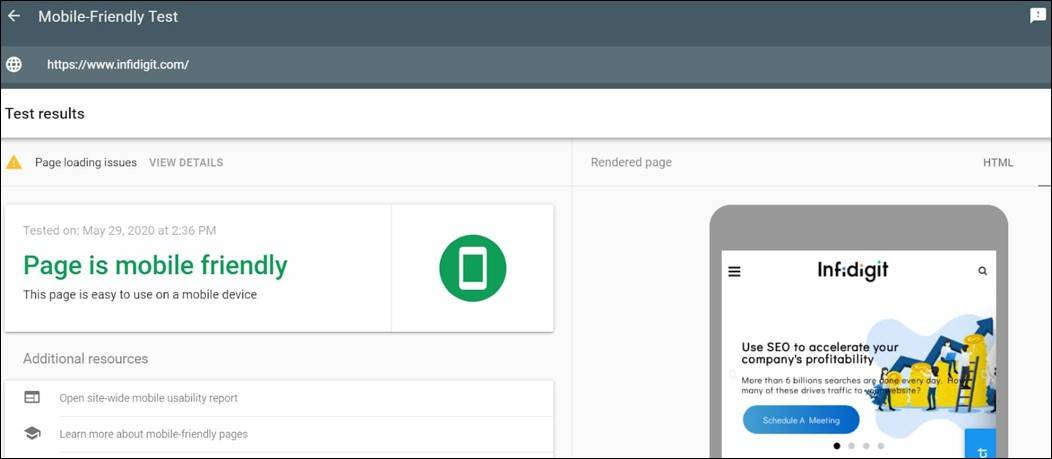
Task: Switch to the HTML tab
Action: click(998, 162)
